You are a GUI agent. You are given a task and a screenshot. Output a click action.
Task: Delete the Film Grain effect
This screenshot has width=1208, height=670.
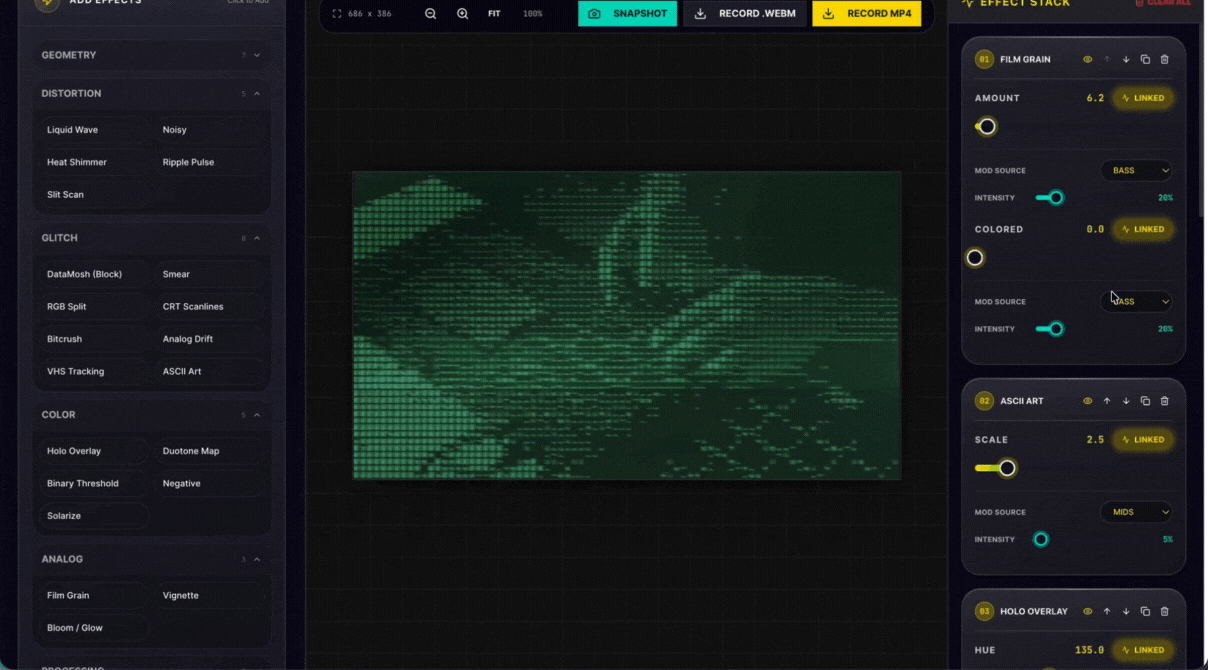click(x=1164, y=59)
